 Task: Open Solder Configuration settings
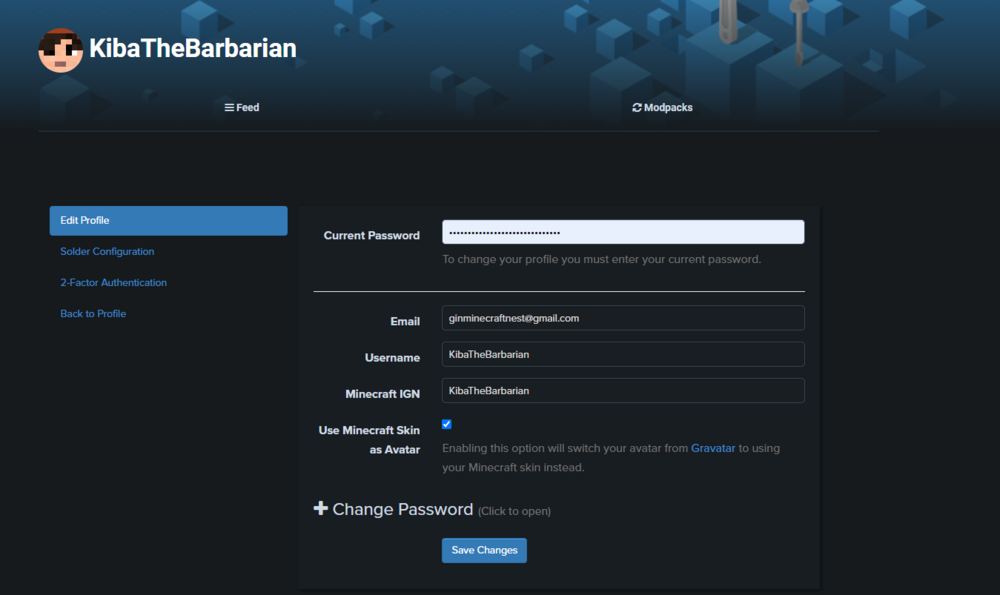(x=107, y=251)
